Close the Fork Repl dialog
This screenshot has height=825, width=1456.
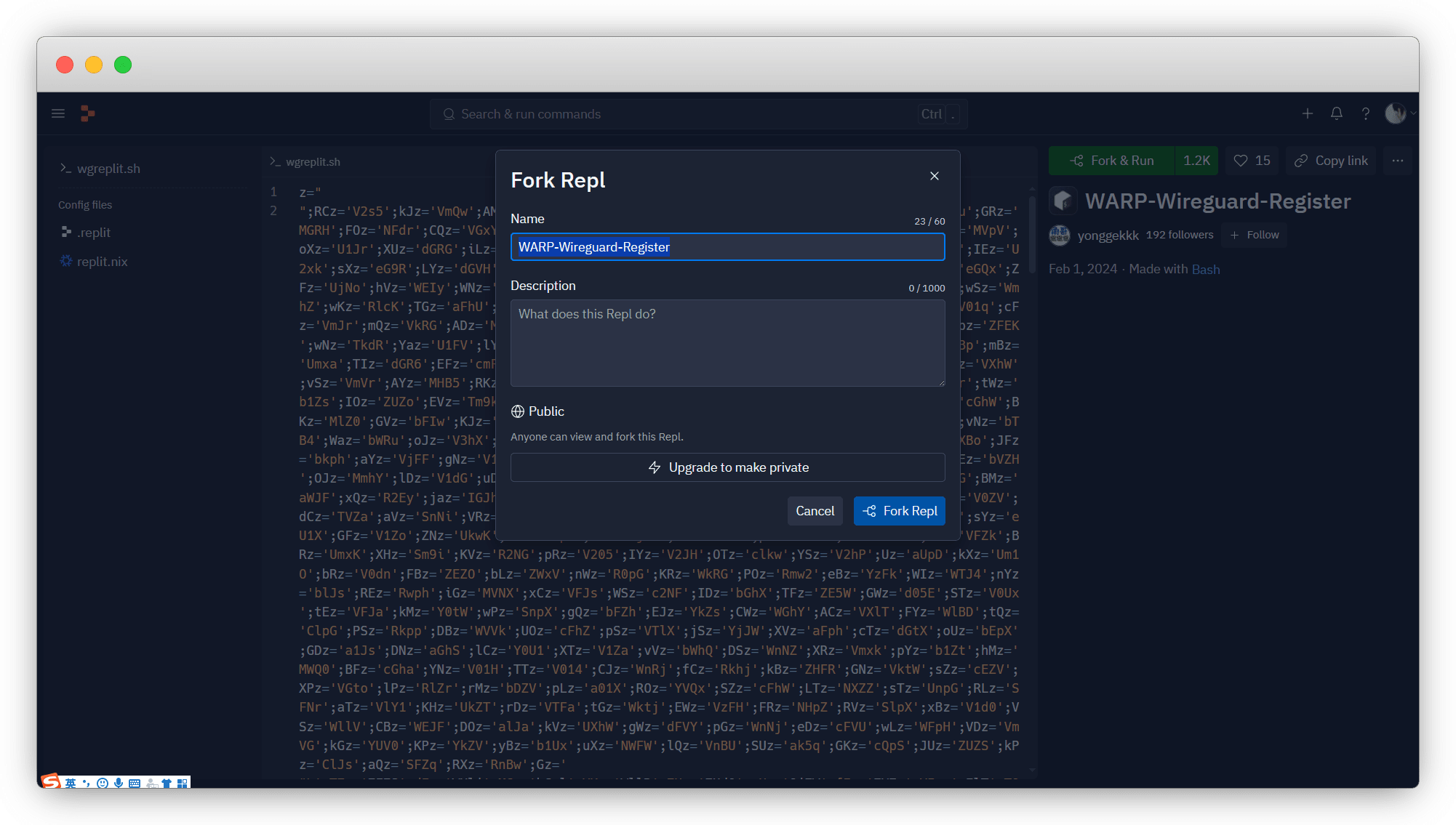[x=934, y=176]
